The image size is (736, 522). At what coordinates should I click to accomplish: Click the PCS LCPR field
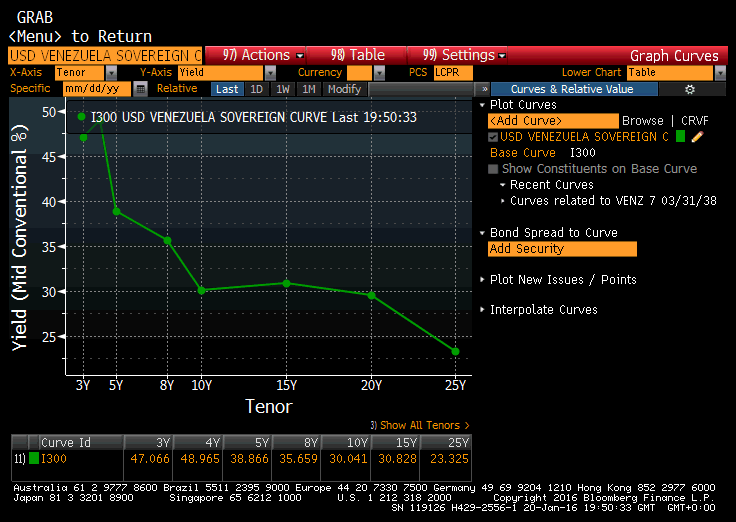[x=453, y=73]
